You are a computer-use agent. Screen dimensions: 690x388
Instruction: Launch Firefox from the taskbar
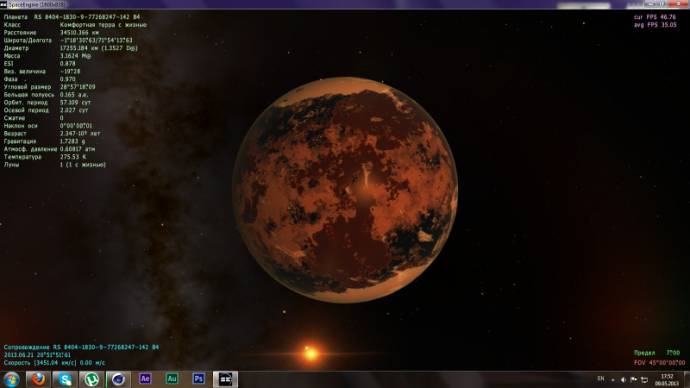click(38, 379)
